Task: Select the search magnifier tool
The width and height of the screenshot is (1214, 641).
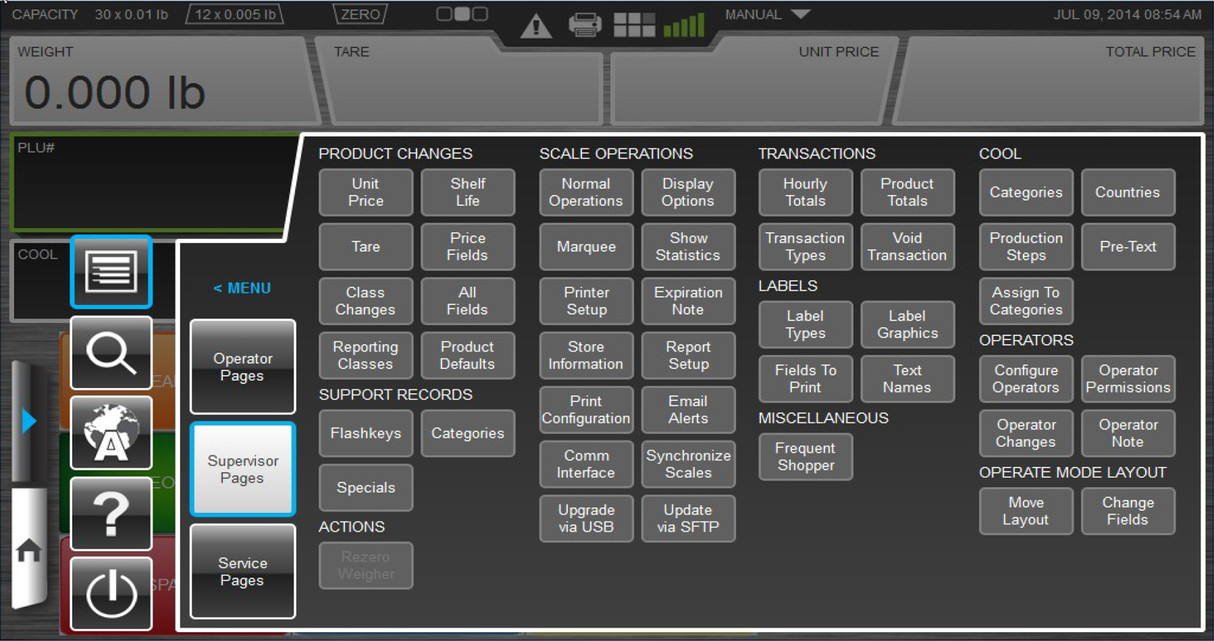Action: tap(110, 353)
